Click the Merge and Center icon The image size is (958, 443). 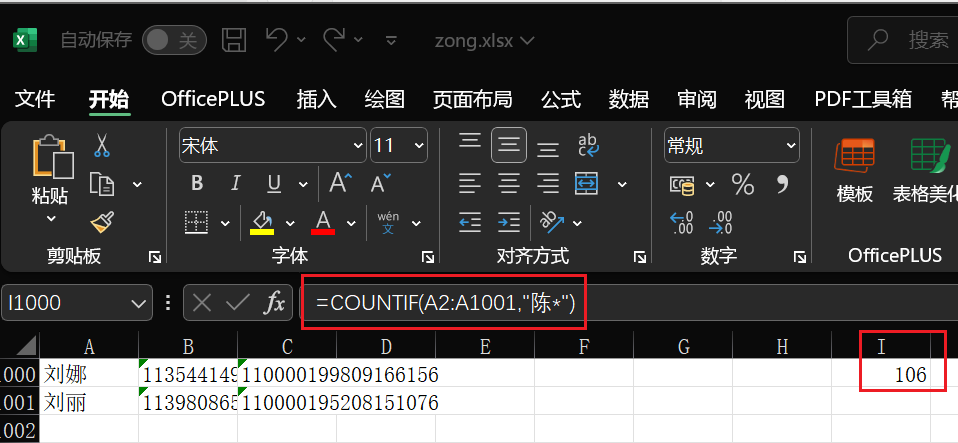587,184
